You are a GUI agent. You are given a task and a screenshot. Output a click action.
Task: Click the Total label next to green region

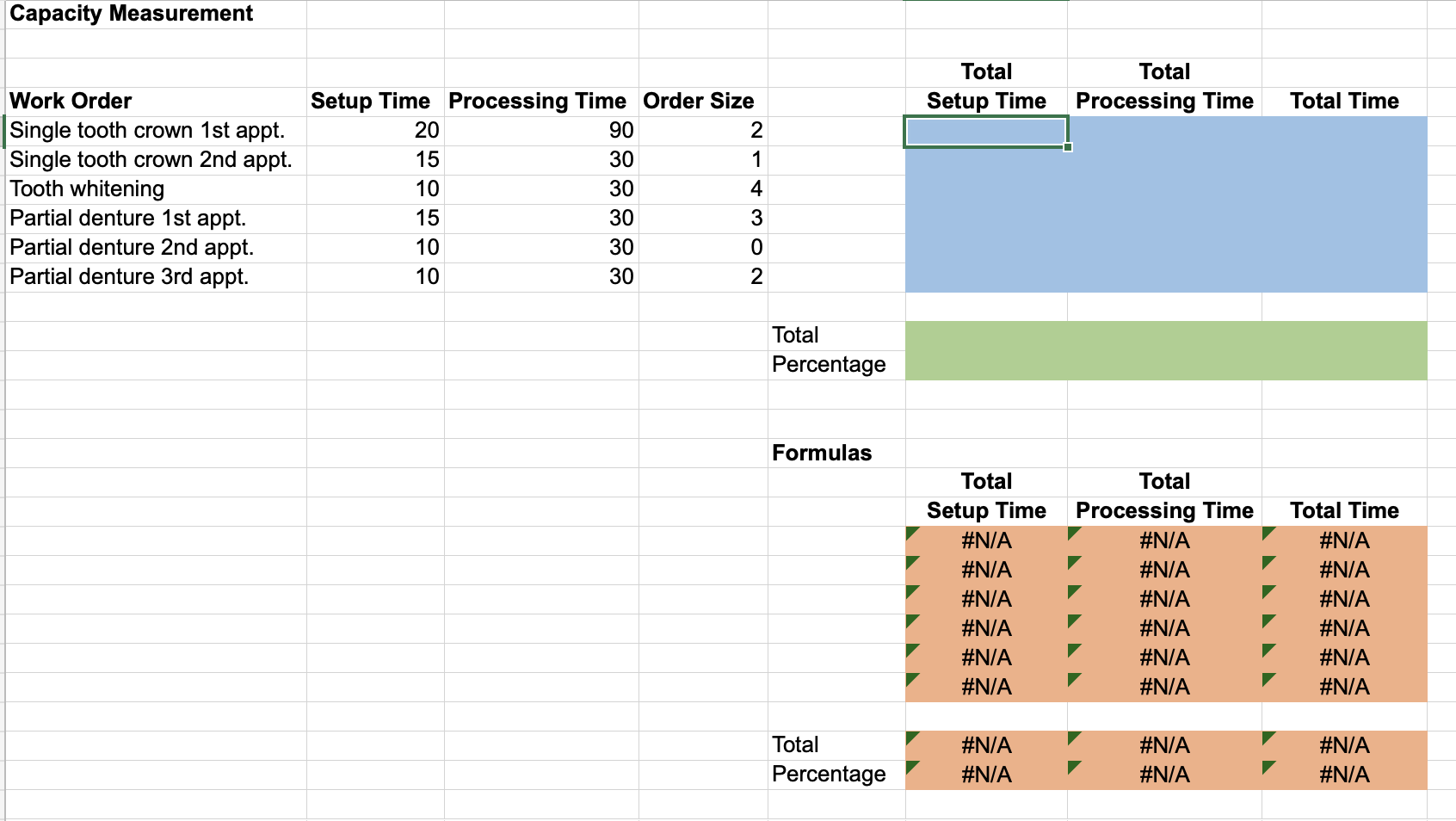793,335
